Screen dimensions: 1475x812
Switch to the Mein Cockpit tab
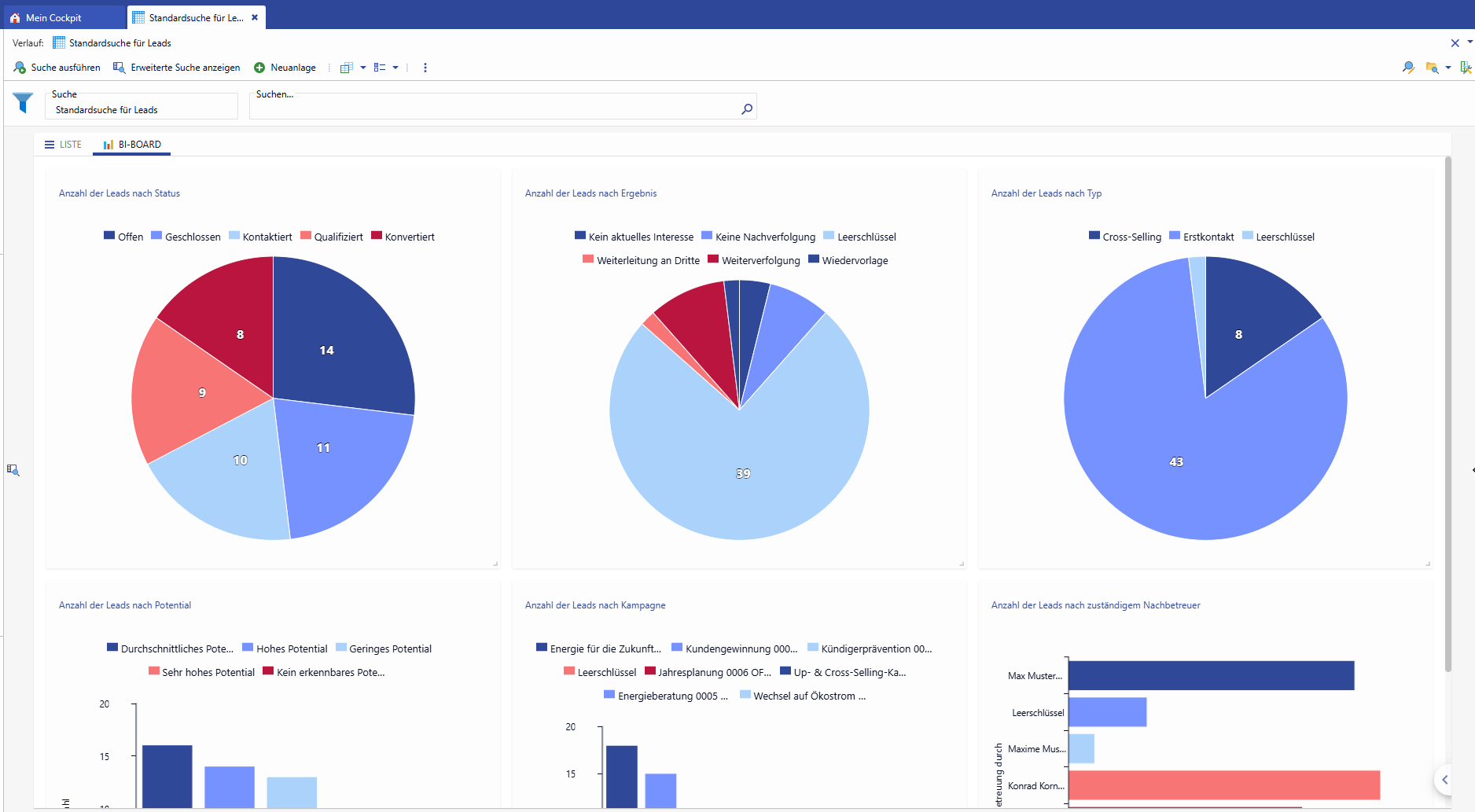(x=53, y=17)
